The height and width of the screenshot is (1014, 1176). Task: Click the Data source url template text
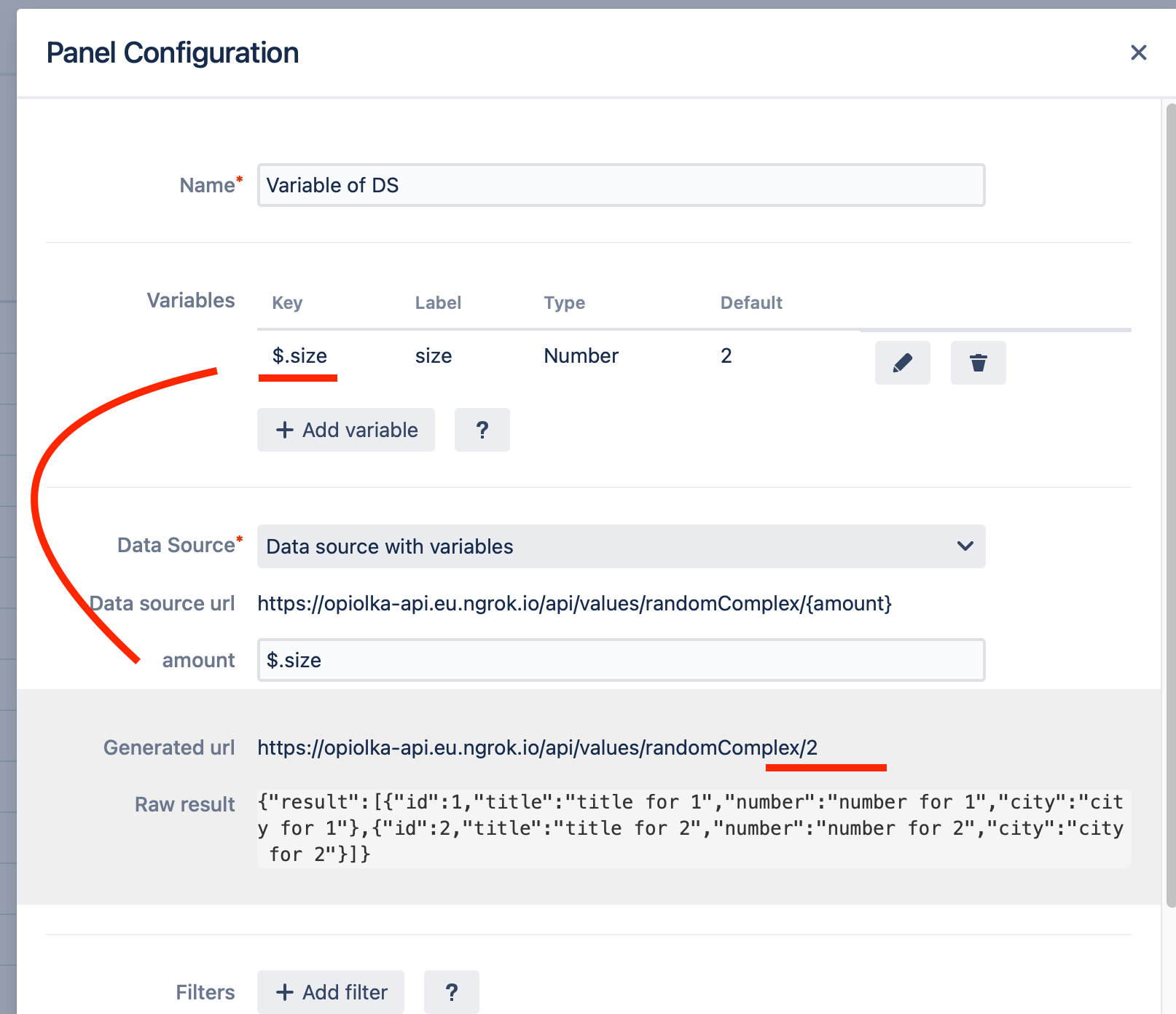click(x=574, y=604)
